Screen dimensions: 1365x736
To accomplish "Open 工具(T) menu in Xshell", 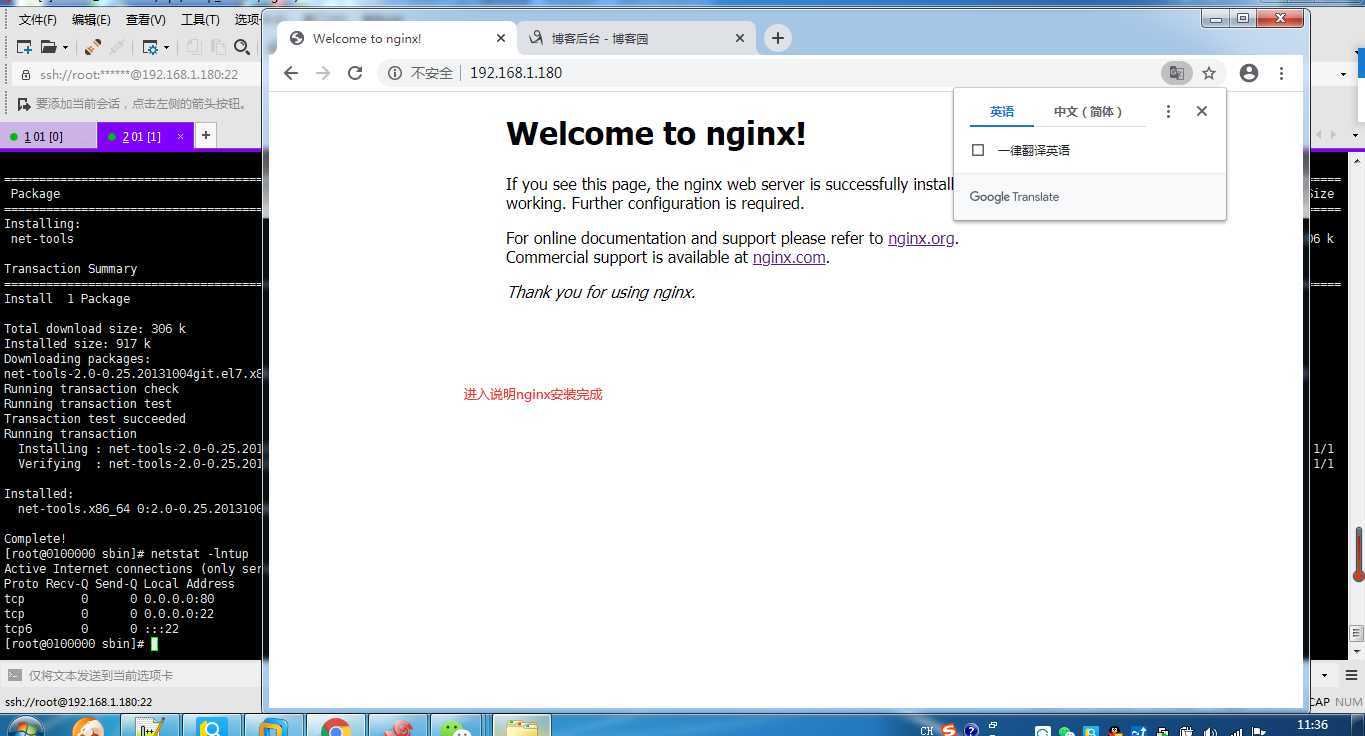I will click(199, 20).
